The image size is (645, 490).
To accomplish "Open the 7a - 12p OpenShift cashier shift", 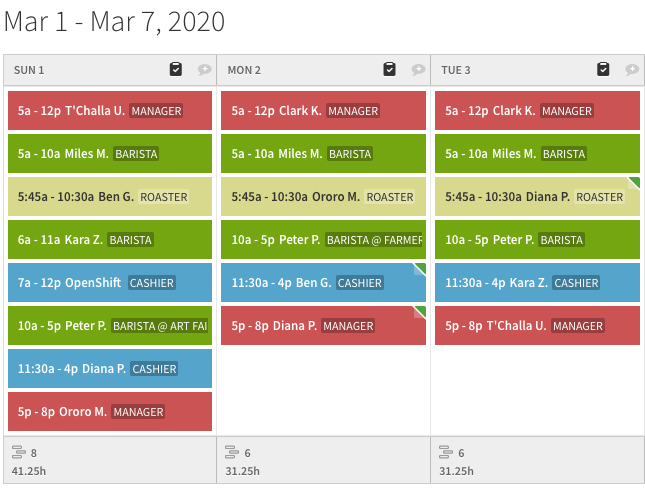I will 110,283.
